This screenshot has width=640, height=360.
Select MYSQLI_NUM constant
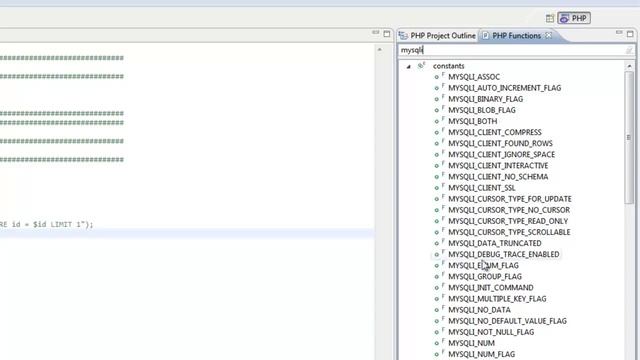(x=471, y=343)
